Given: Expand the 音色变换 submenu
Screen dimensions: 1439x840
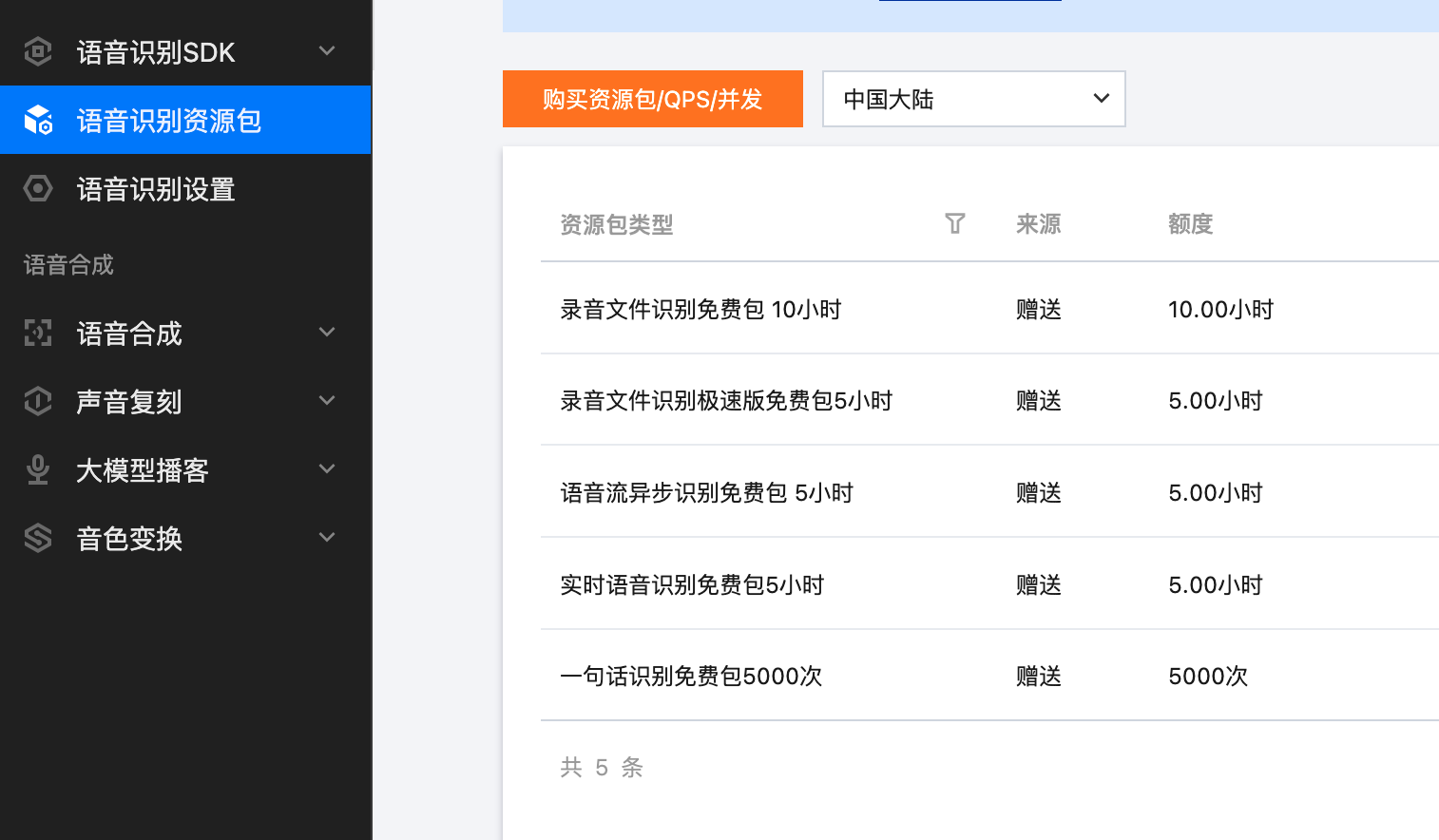Looking at the screenshot, I should click(x=326, y=538).
